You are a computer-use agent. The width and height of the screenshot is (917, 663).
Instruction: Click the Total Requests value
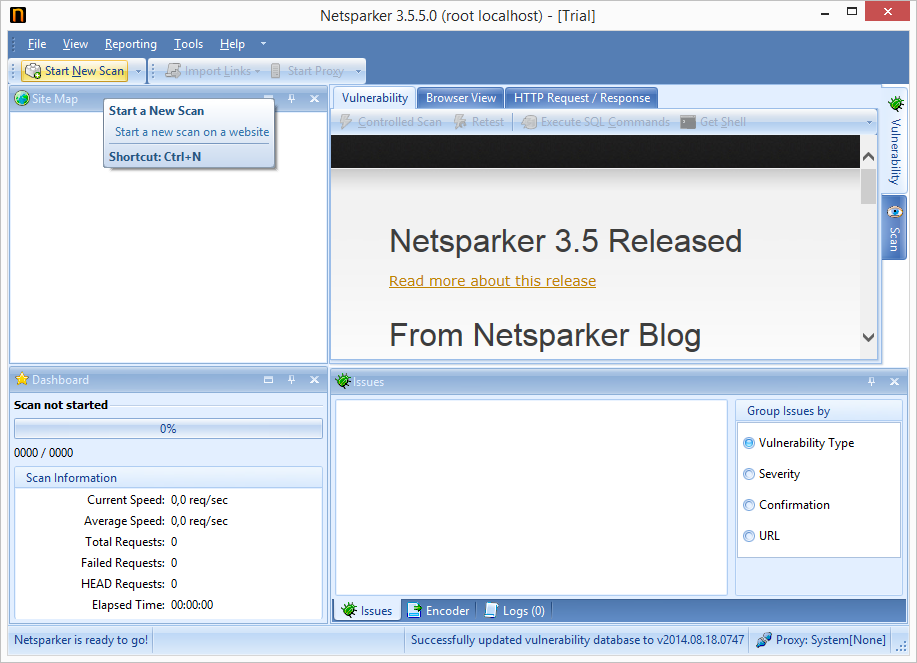(174, 542)
